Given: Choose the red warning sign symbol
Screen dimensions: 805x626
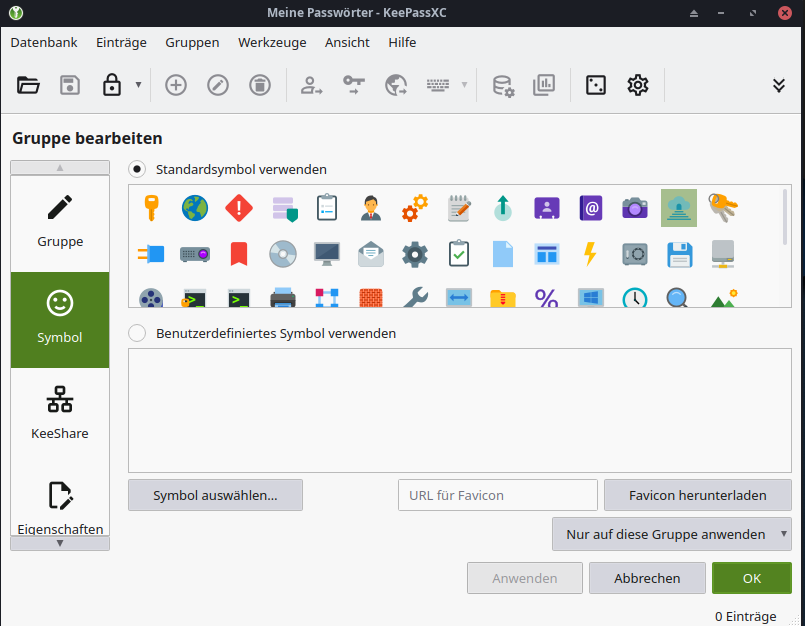Looking at the screenshot, I should pyautogui.click(x=239, y=208).
